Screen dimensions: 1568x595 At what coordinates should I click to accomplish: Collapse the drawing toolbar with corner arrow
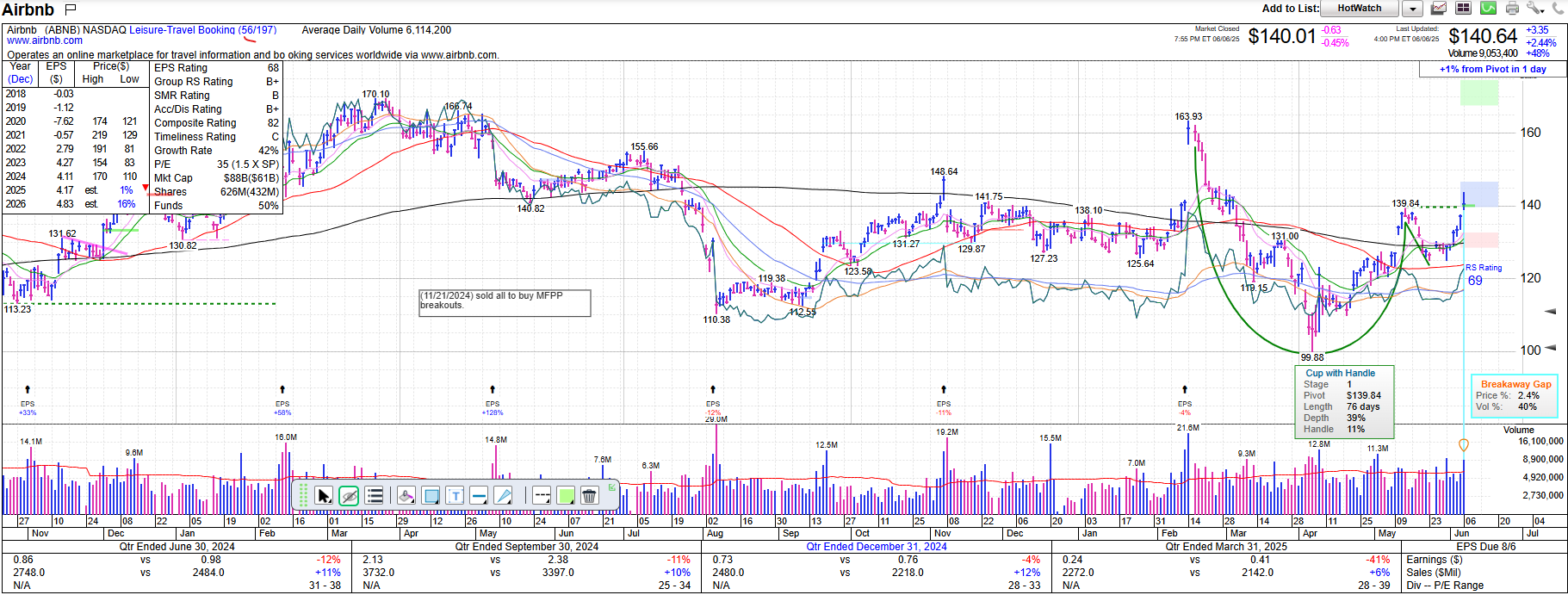[x=612, y=487]
